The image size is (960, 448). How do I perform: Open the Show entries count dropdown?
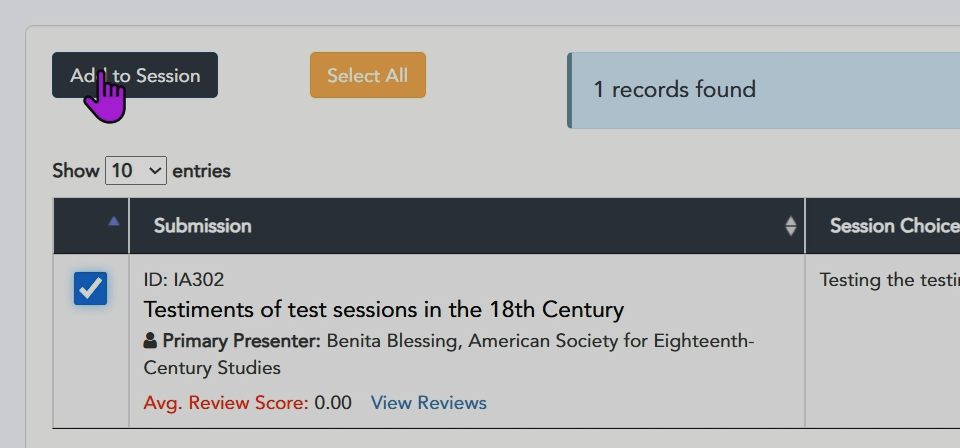[x=136, y=171]
